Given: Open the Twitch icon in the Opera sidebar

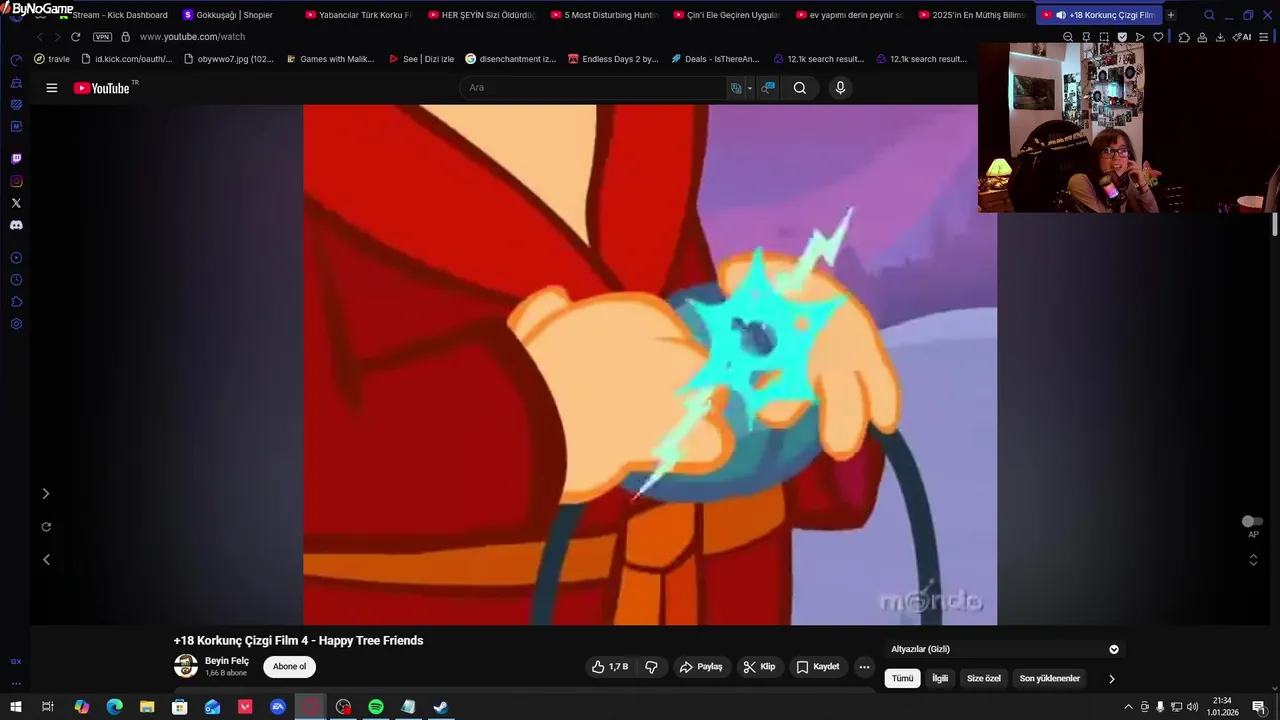Looking at the screenshot, I should pyautogui.click(x=16, y=159).
